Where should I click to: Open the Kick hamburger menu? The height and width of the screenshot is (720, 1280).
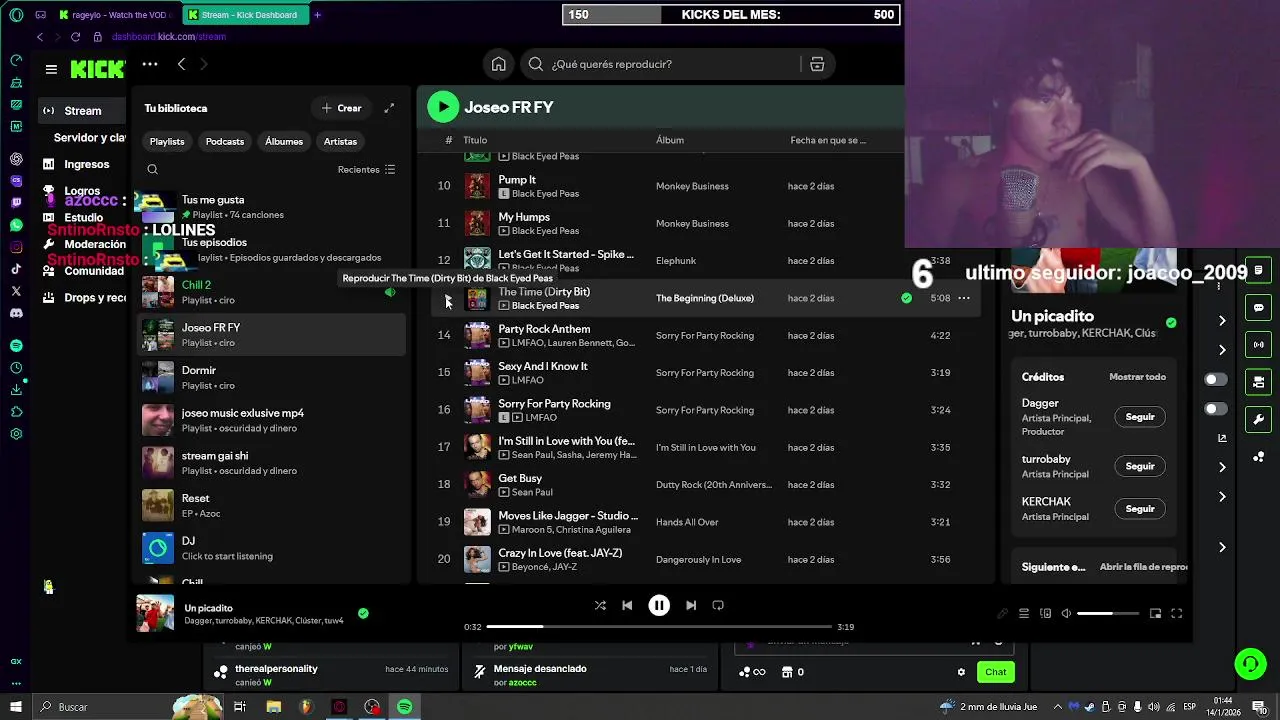51,69
